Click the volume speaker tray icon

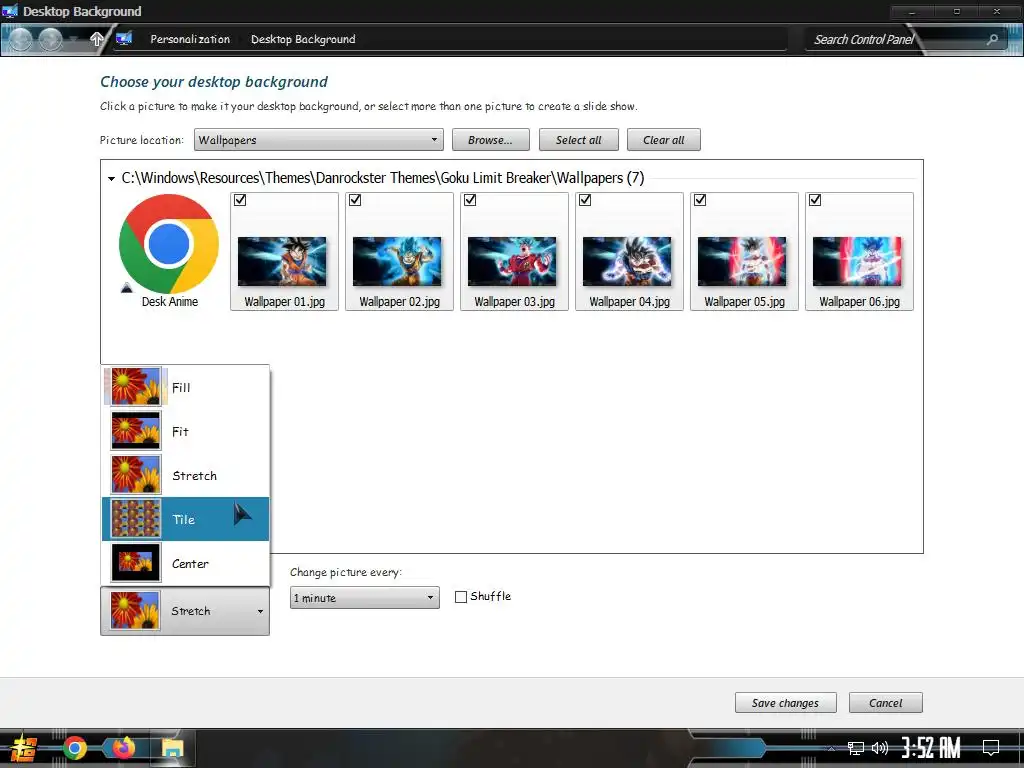pos(879,748)
